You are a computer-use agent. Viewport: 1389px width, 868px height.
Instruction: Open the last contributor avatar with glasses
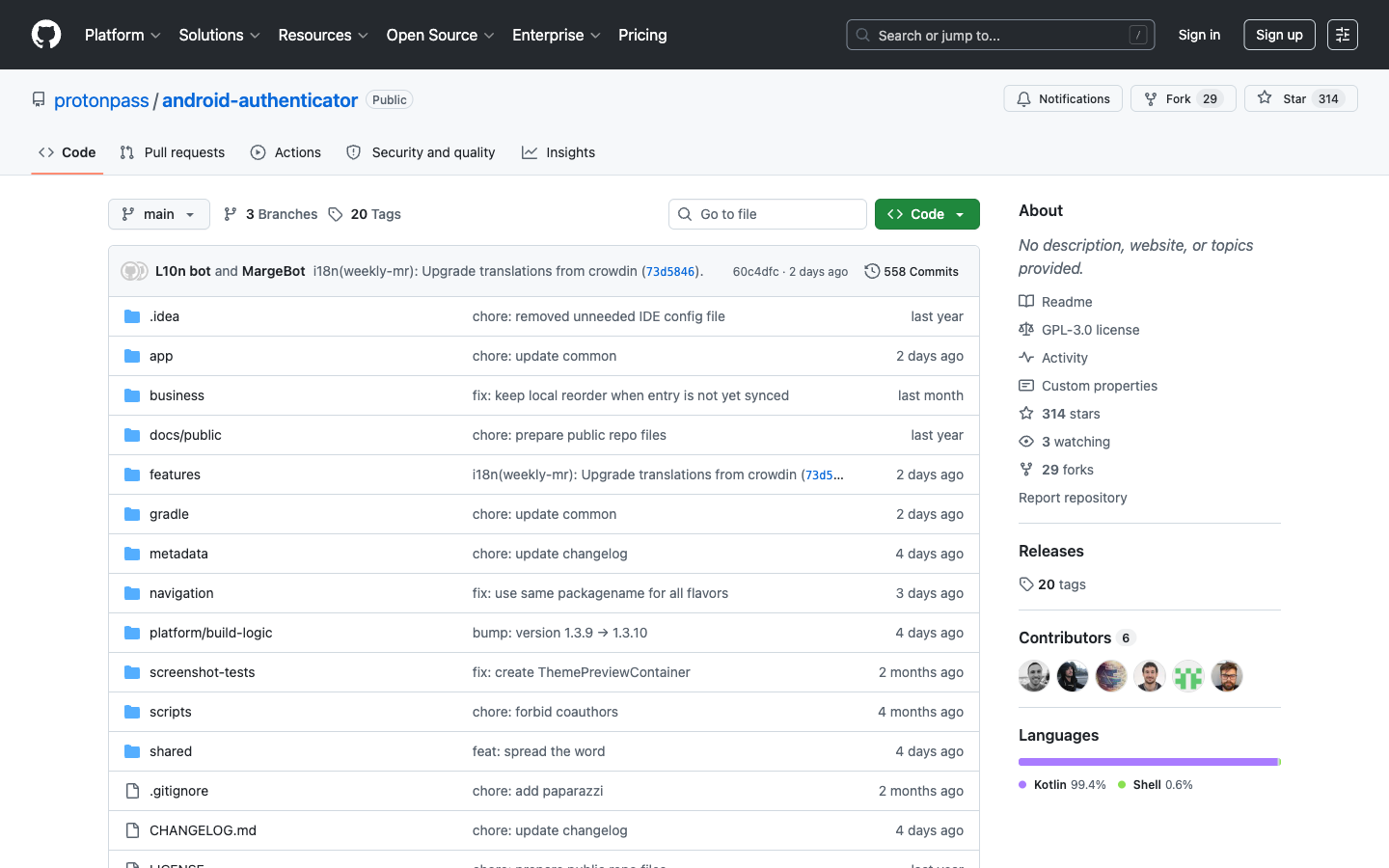click(x=1227, y=676)
